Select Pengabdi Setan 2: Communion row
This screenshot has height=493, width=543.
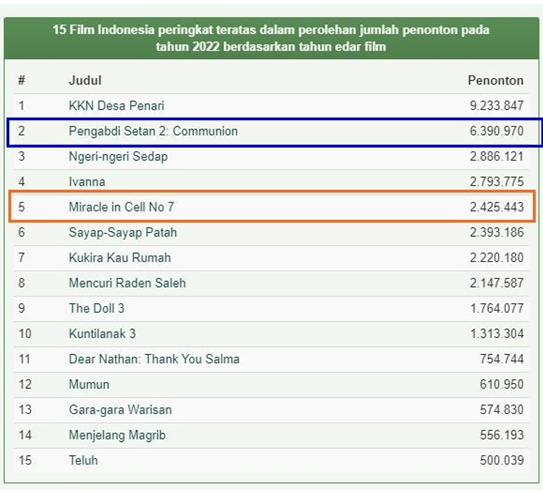(274, 132)
